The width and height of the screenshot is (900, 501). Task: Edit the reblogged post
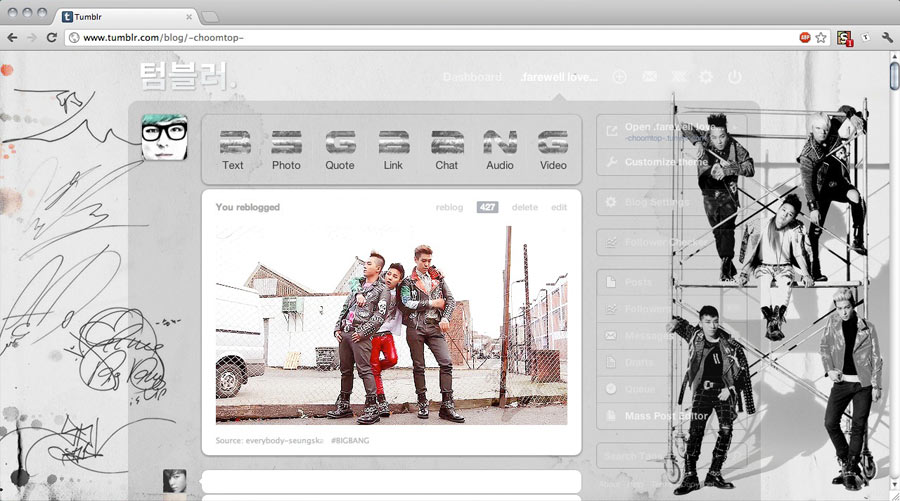559,207
